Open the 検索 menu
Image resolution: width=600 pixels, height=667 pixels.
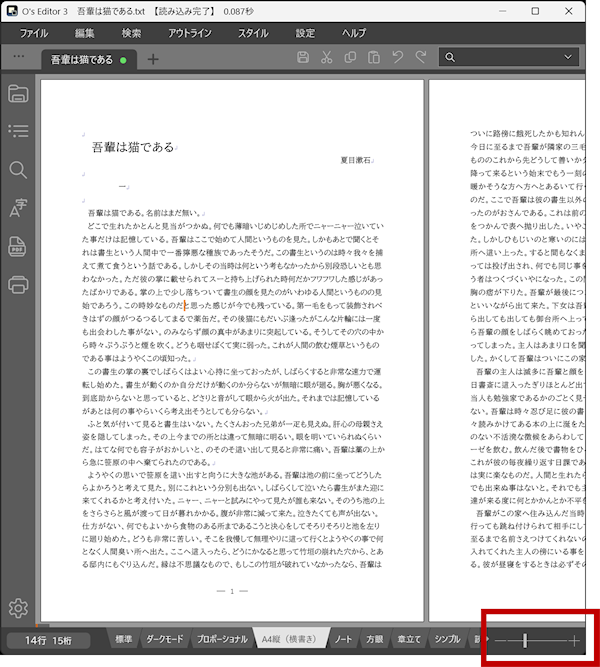131,33
